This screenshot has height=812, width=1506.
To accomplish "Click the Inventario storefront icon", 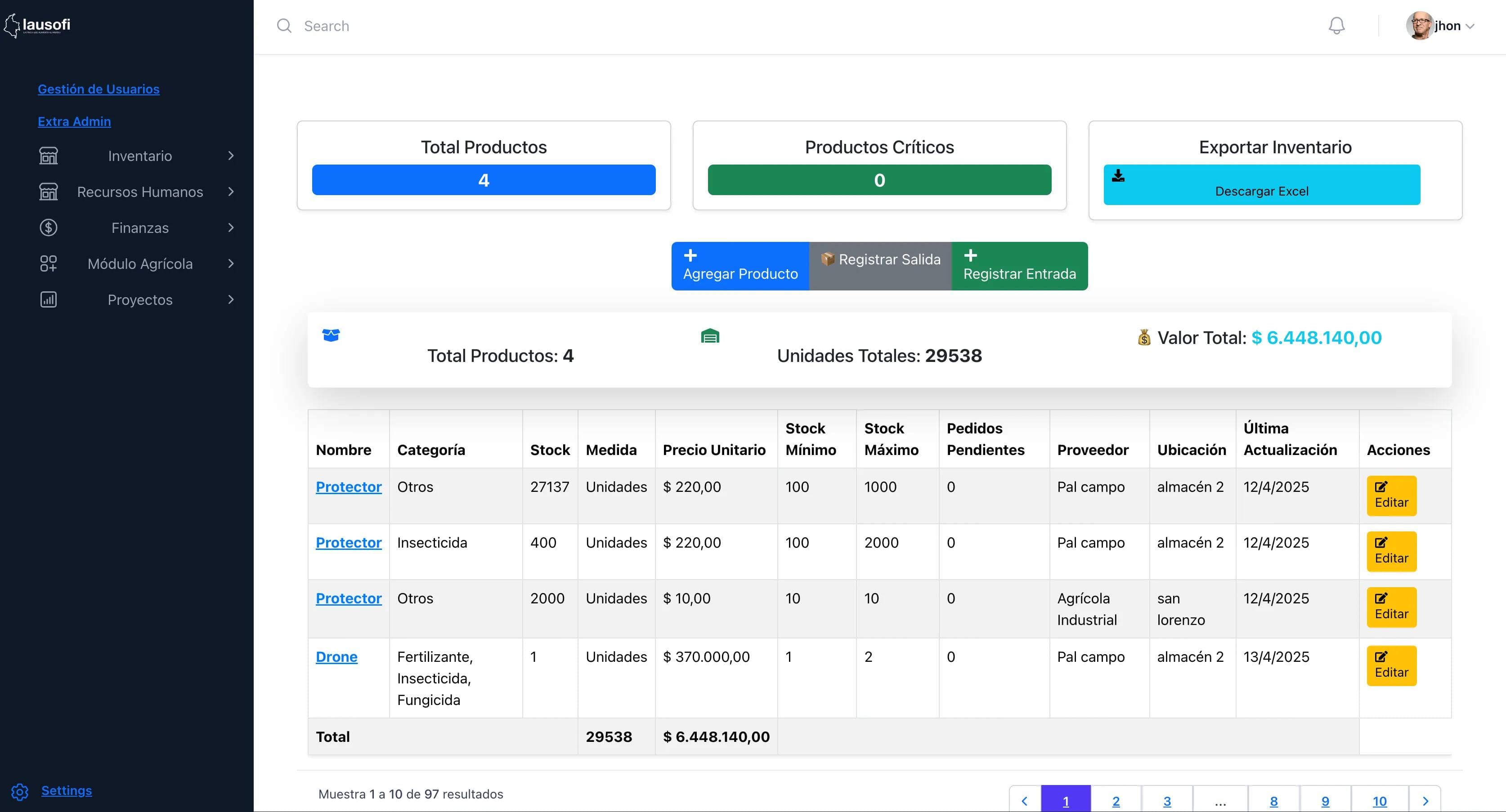I will 48,156.
